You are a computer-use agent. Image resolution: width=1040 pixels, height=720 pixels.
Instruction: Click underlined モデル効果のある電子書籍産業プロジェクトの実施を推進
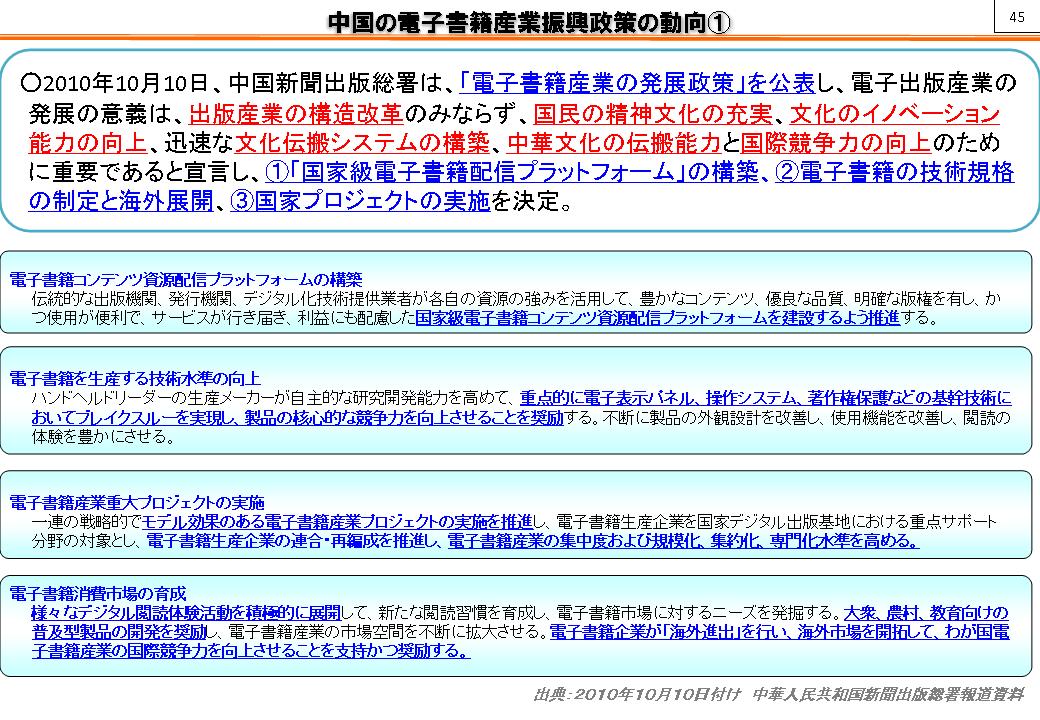(338, 522)
